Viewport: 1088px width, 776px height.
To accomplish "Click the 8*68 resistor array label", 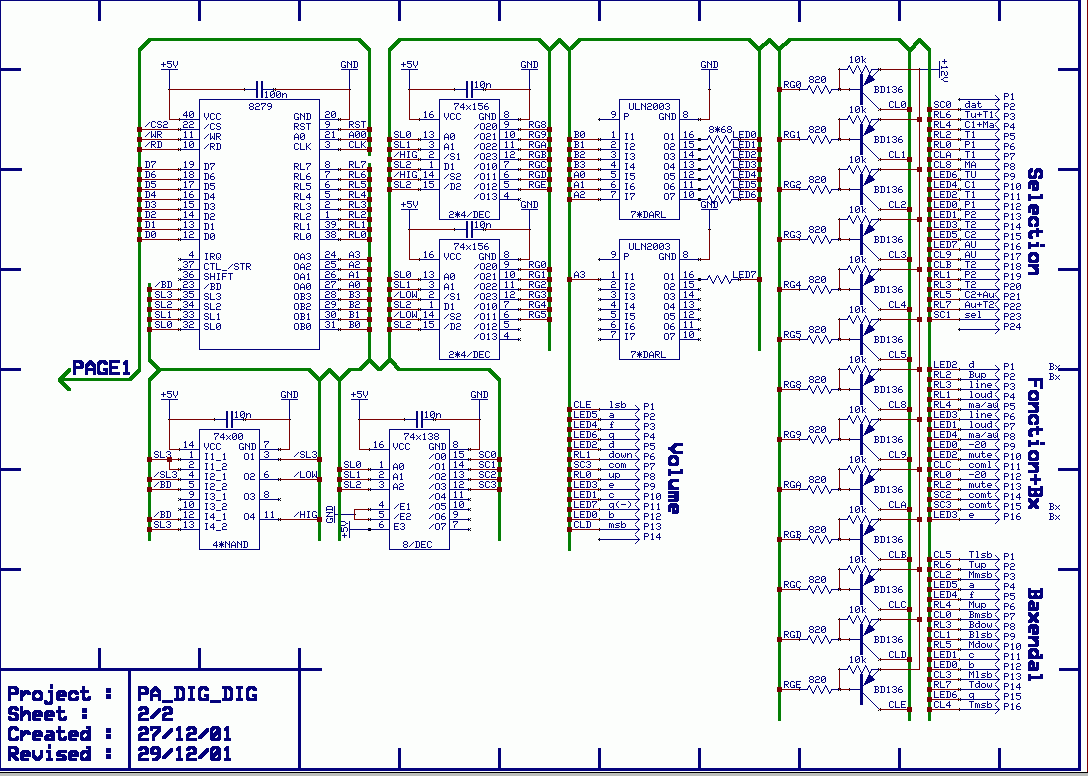I will pos(720,130).
